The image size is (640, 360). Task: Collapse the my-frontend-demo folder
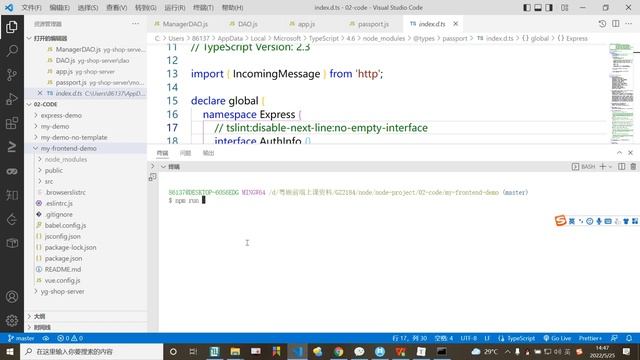pos(69,149)
